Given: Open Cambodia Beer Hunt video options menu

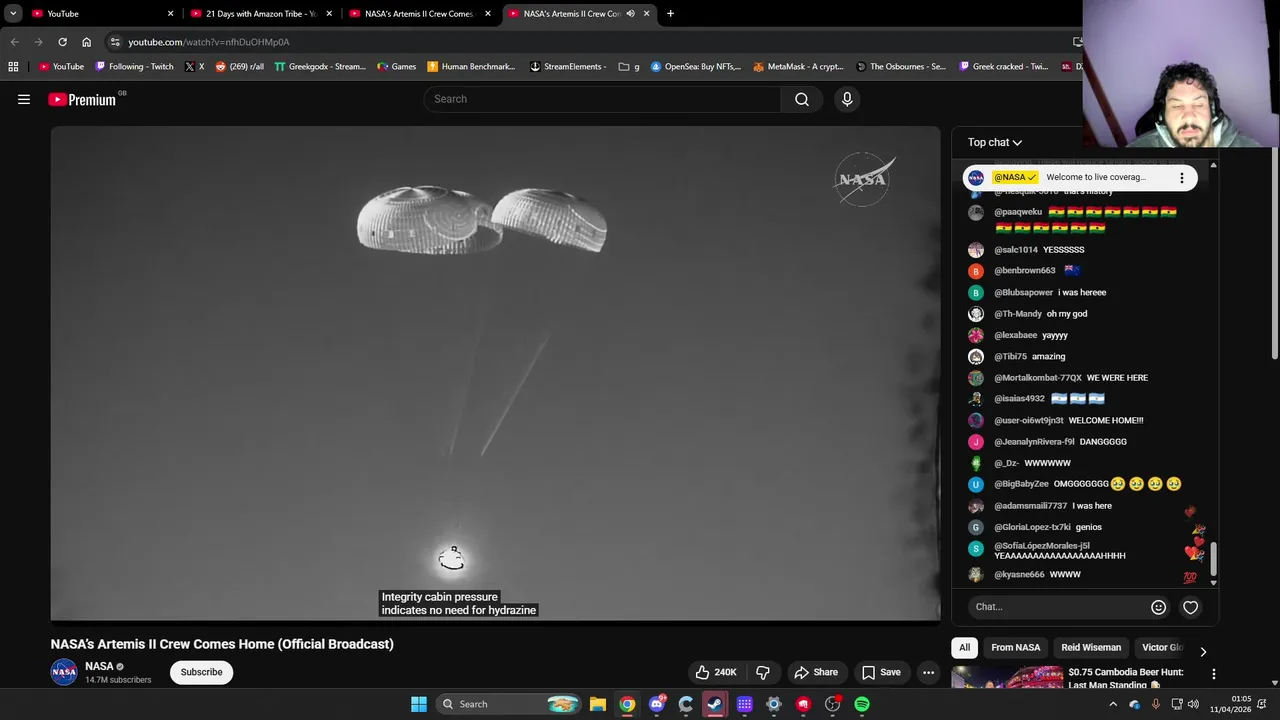Looking at the screenshot, I should click(x=1213, y=674).
